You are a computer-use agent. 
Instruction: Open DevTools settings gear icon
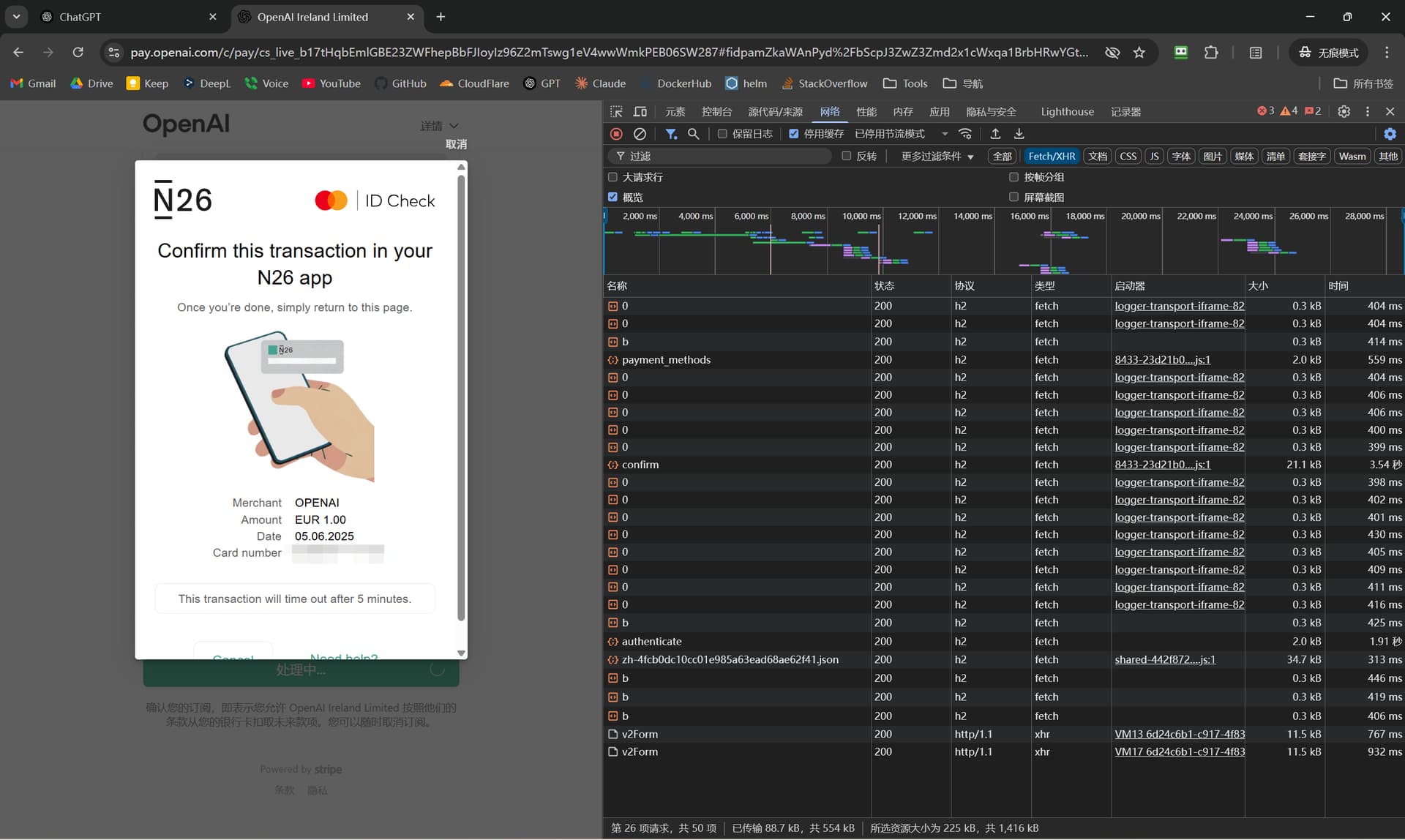click(1344, 111)
